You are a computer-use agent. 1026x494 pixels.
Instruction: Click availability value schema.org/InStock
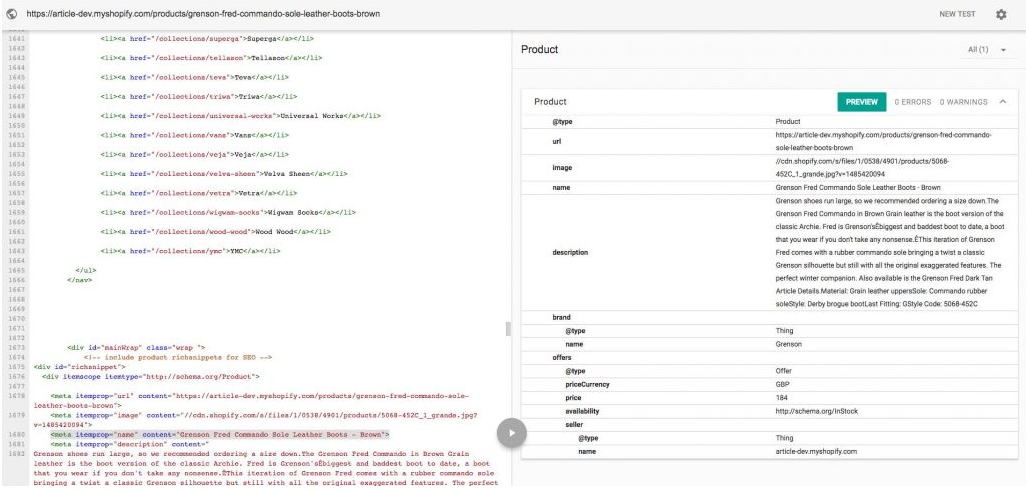(817, 412)
